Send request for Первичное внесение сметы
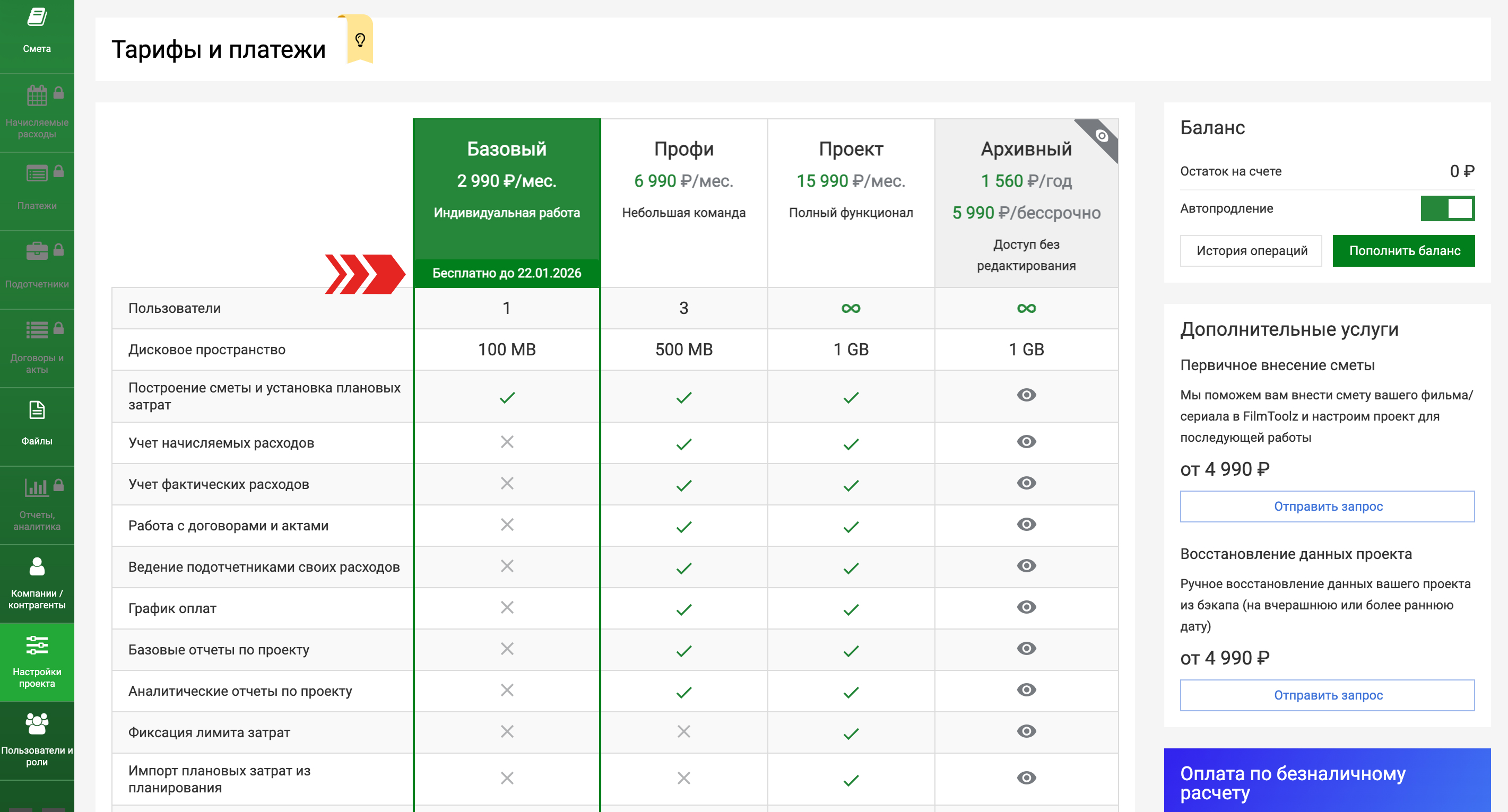The width and height of the screenshot is (1508, 812). 1327,507
